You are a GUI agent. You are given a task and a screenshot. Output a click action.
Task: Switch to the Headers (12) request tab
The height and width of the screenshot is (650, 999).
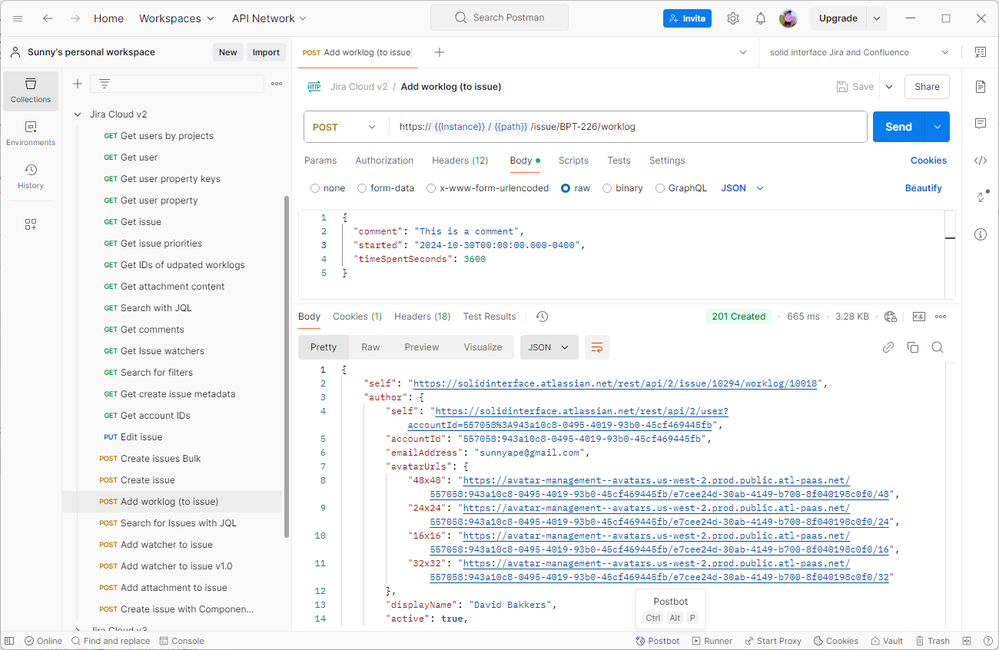[x=459, y=160]
